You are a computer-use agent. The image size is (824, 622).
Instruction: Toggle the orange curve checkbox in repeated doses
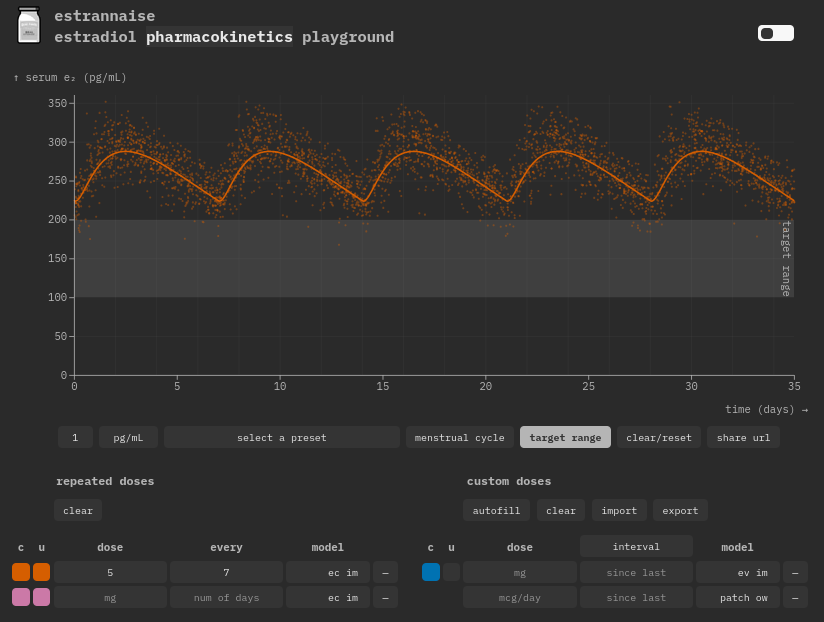(21, 572)
